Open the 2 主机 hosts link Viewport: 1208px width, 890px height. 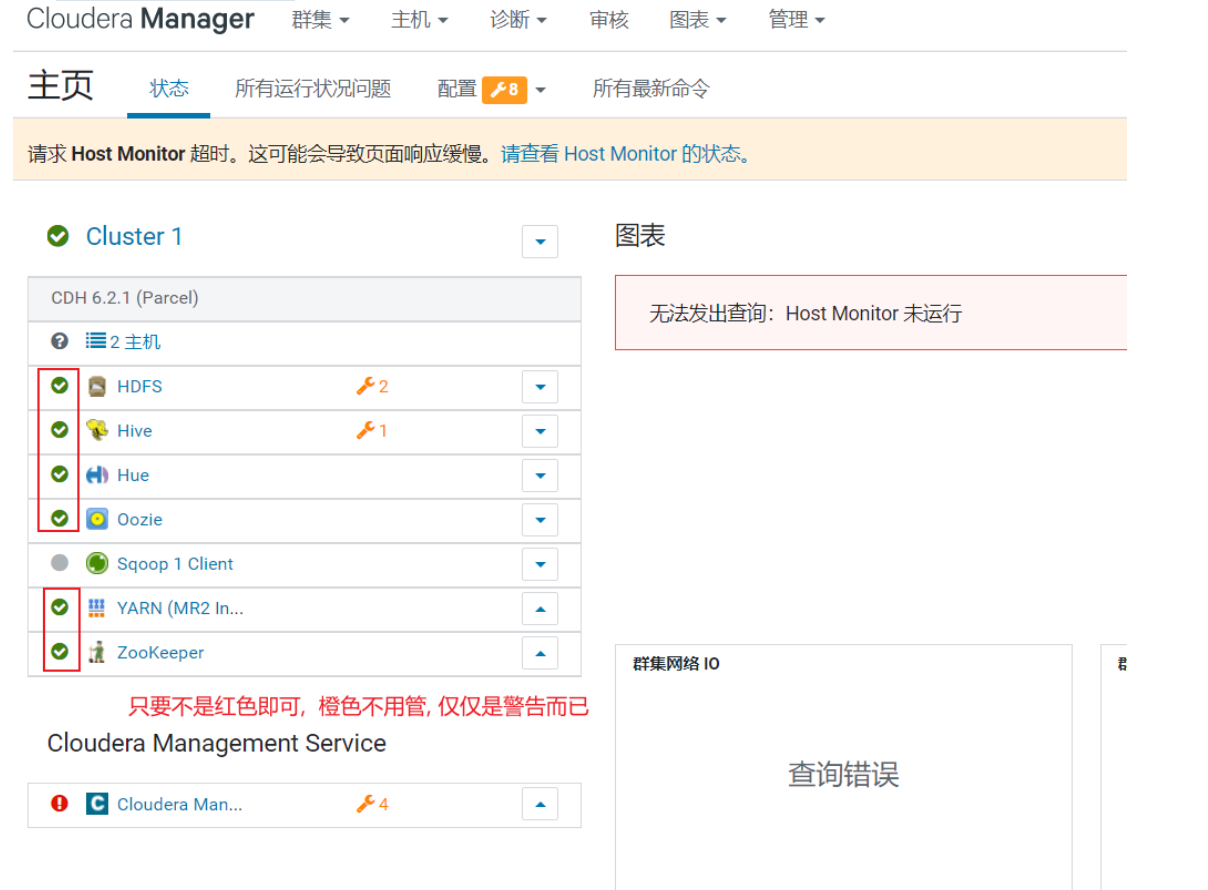click(x=135, y=342)
